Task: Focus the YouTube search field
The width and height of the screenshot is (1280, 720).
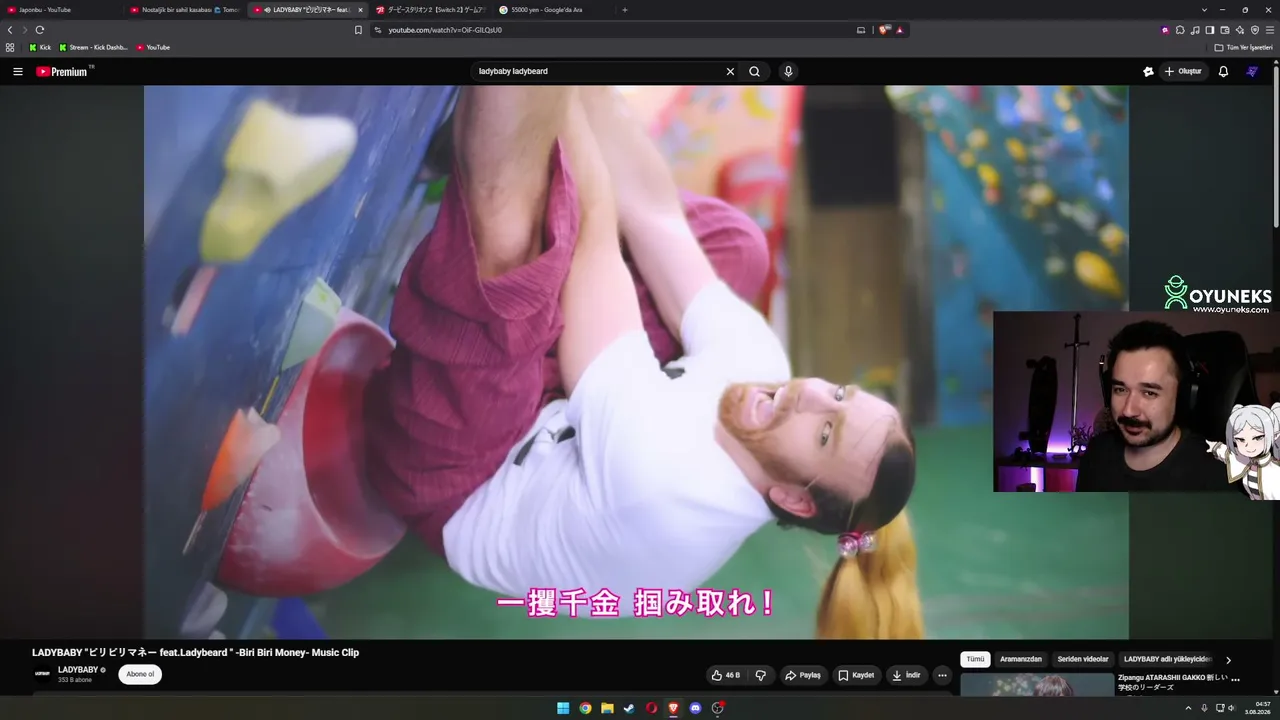Action: click(598, 72)
